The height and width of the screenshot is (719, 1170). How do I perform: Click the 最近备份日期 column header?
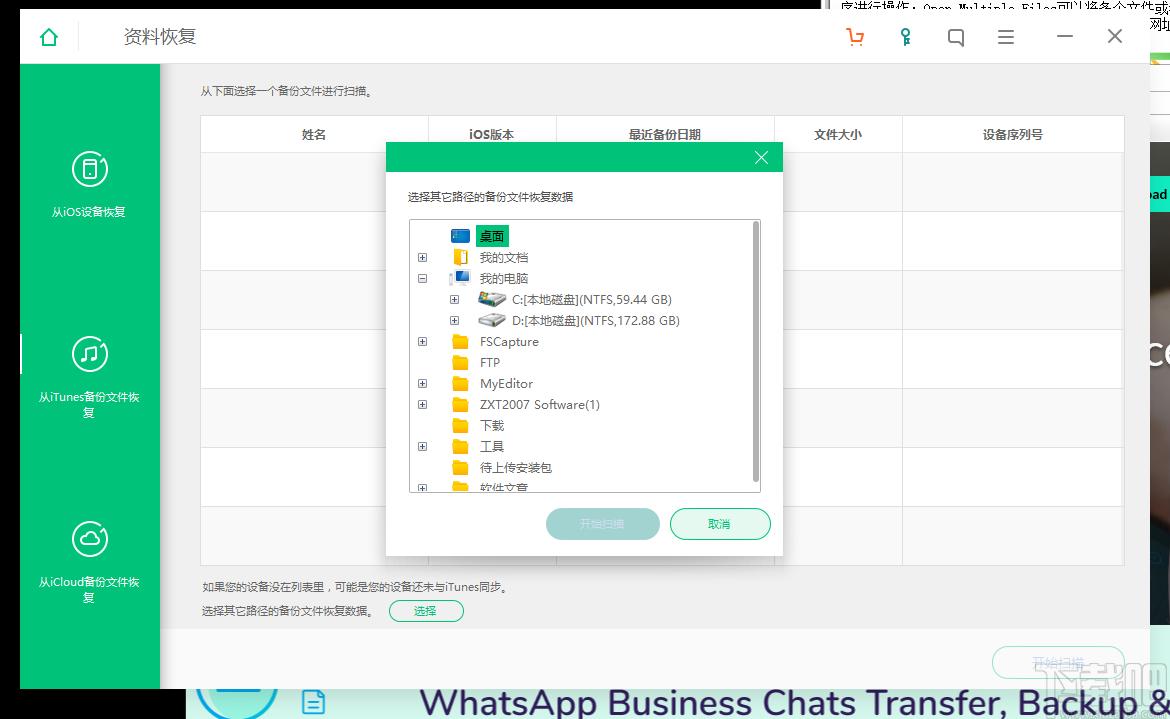pyautogui.click(x=665, y=134)
